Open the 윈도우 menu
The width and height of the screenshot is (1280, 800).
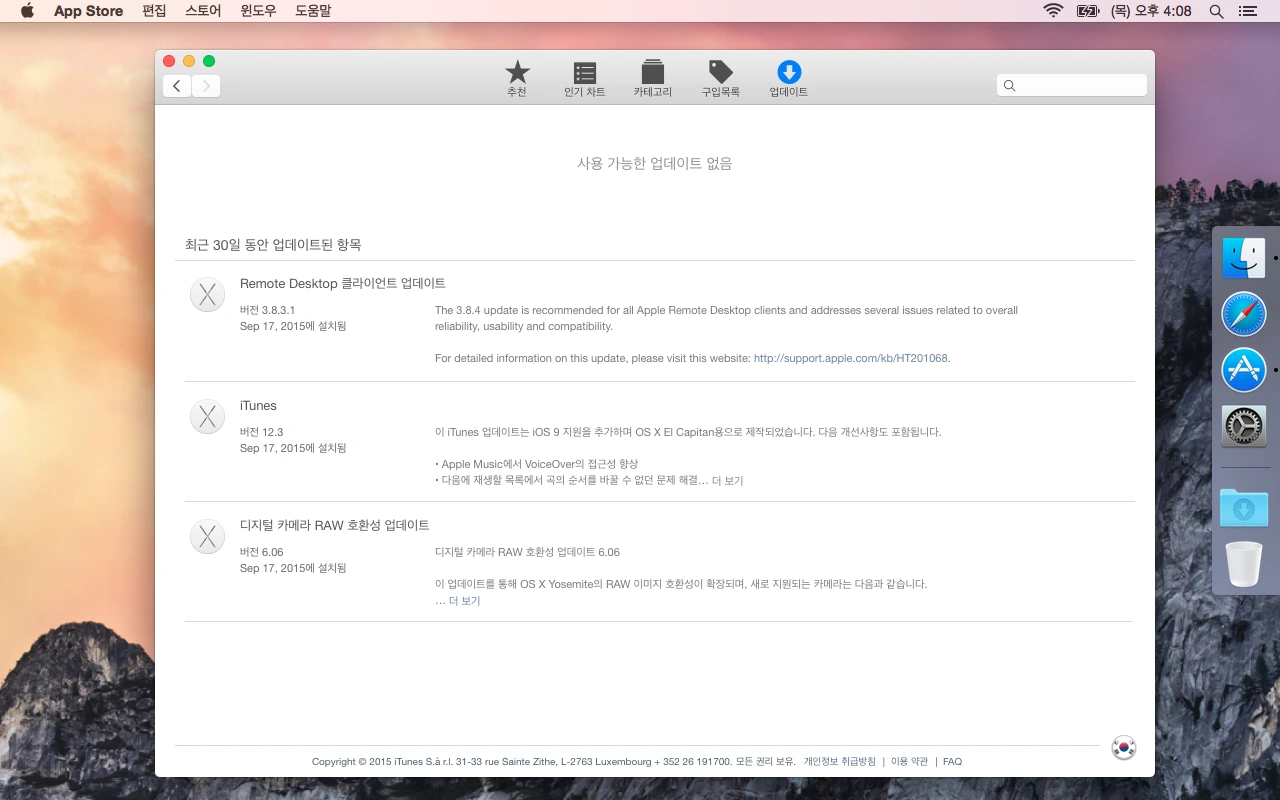257,11
